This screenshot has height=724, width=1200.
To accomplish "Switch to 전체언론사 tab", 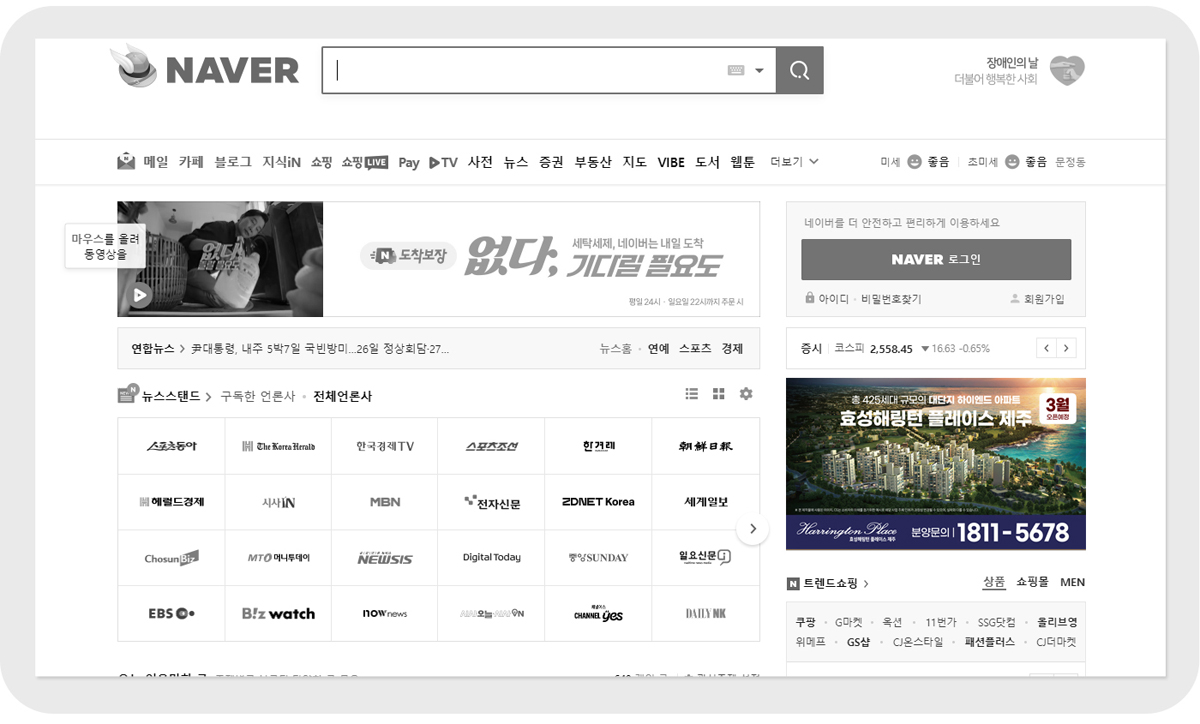I will [x=342, y=396].
